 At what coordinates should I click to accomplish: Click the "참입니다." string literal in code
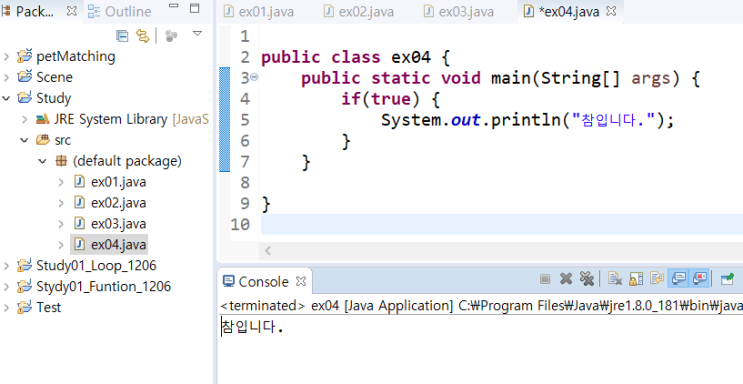(x=613, y=120)
